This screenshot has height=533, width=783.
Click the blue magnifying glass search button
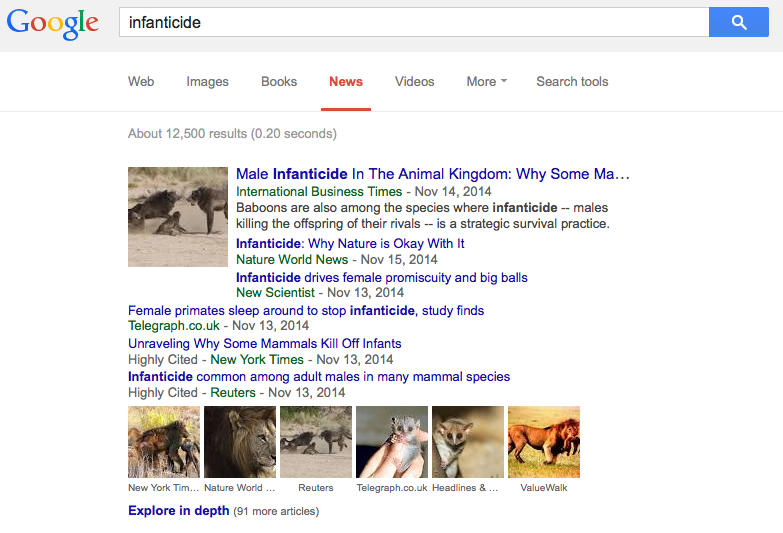tap(739, 22)
